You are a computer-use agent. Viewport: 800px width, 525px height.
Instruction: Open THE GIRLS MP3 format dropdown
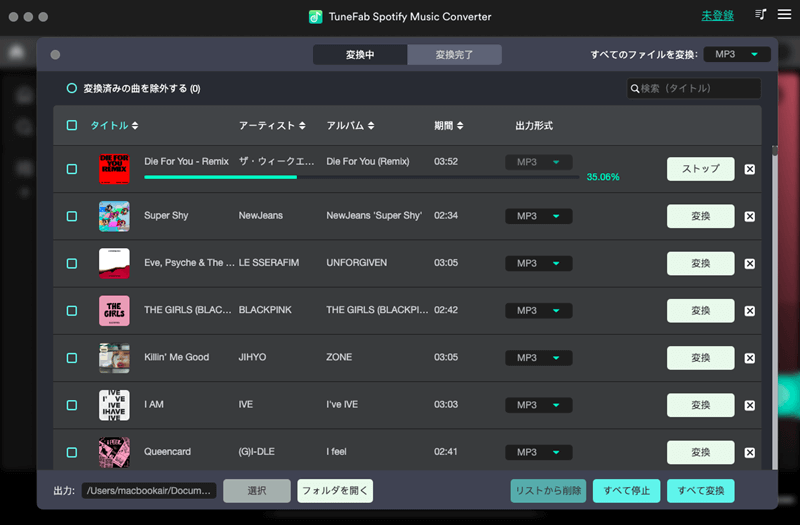pos(538,311)
